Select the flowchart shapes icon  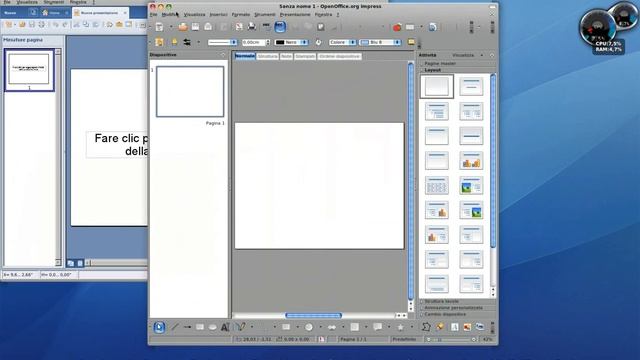355,327
